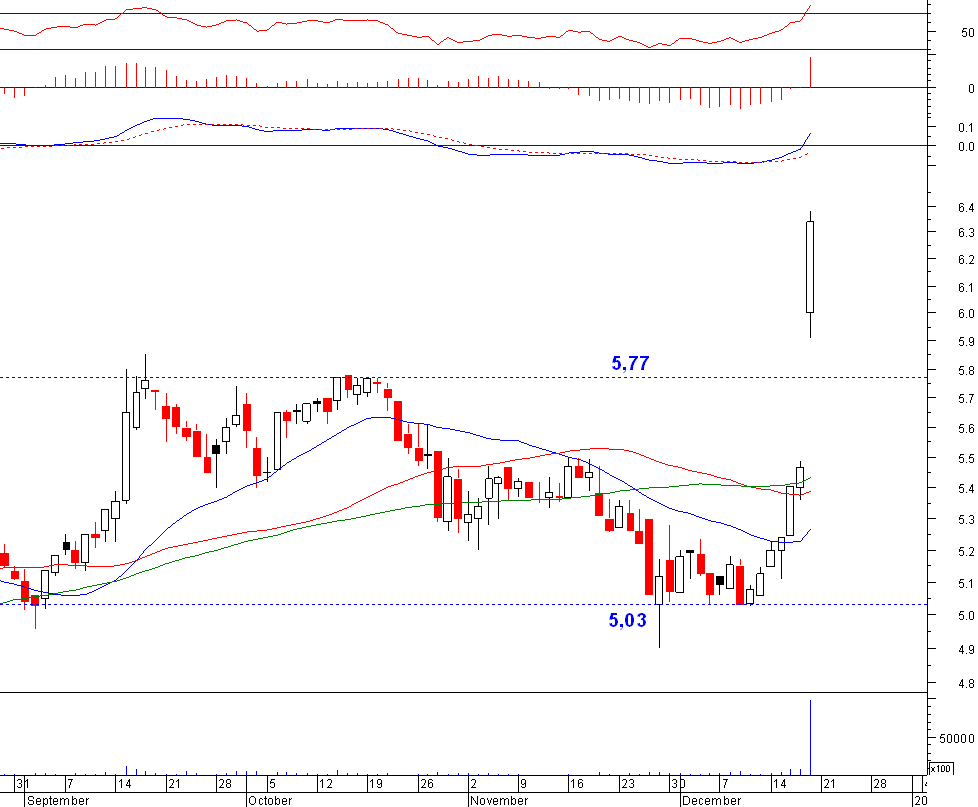Screen dimensions: 978x807
Task: Click the 5.8 price axis label
Action: click(966, 371)
